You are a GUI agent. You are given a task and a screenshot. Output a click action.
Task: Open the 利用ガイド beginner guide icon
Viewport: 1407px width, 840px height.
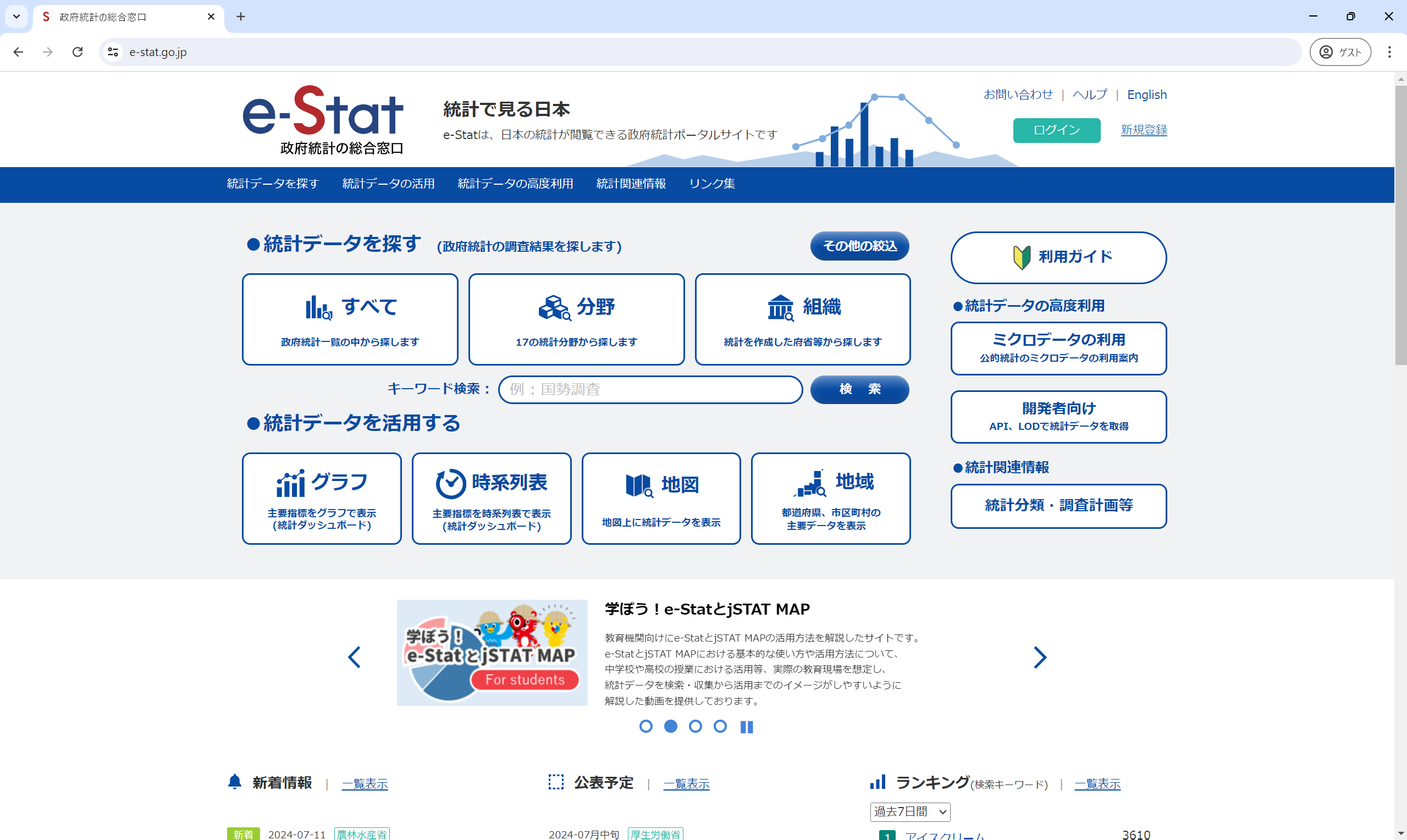(1022, 256)
